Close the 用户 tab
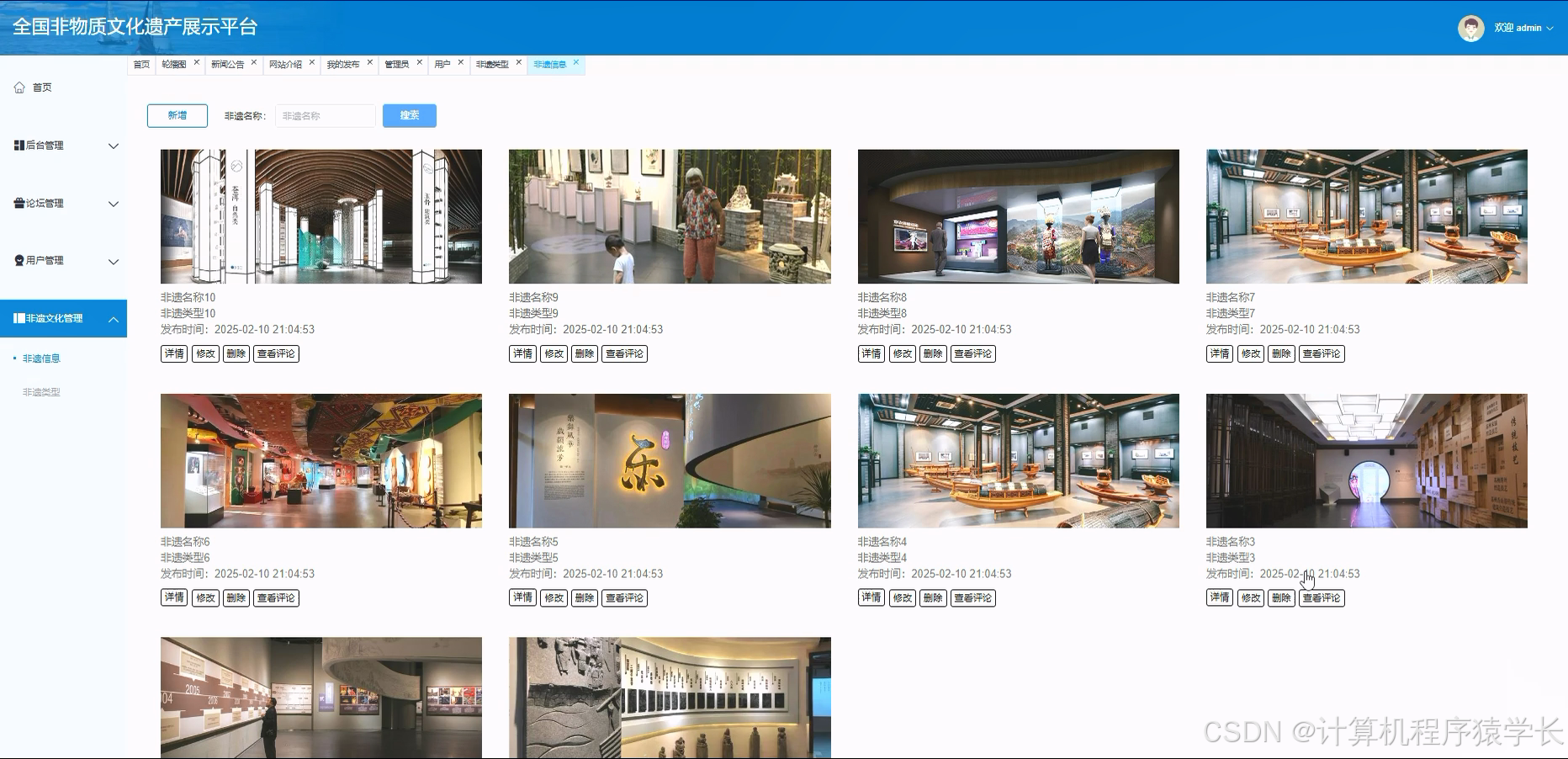The height and width of the screenshot is (759, 1568). click(x=461, y=62)
